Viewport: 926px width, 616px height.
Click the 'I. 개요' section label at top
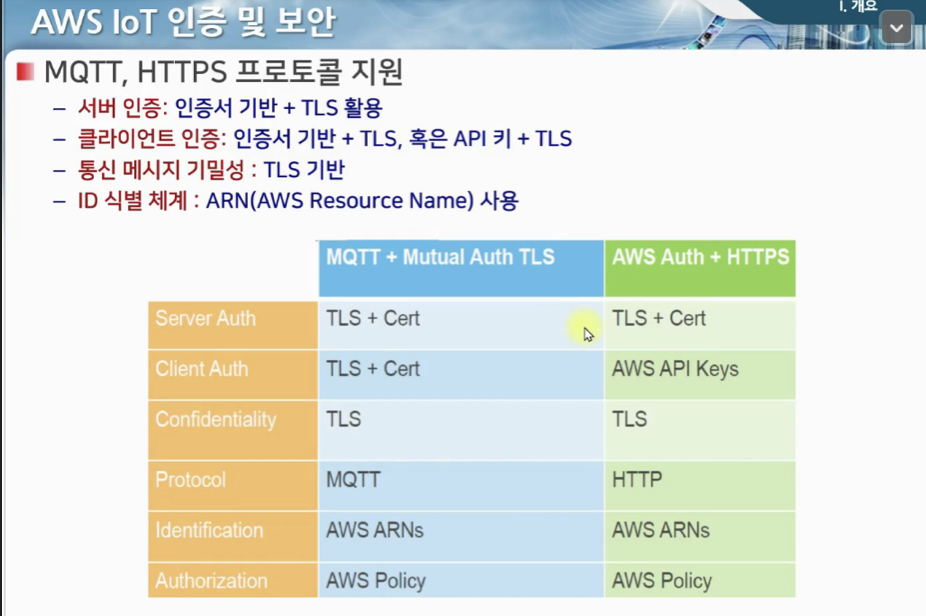[x=858, y=6]
